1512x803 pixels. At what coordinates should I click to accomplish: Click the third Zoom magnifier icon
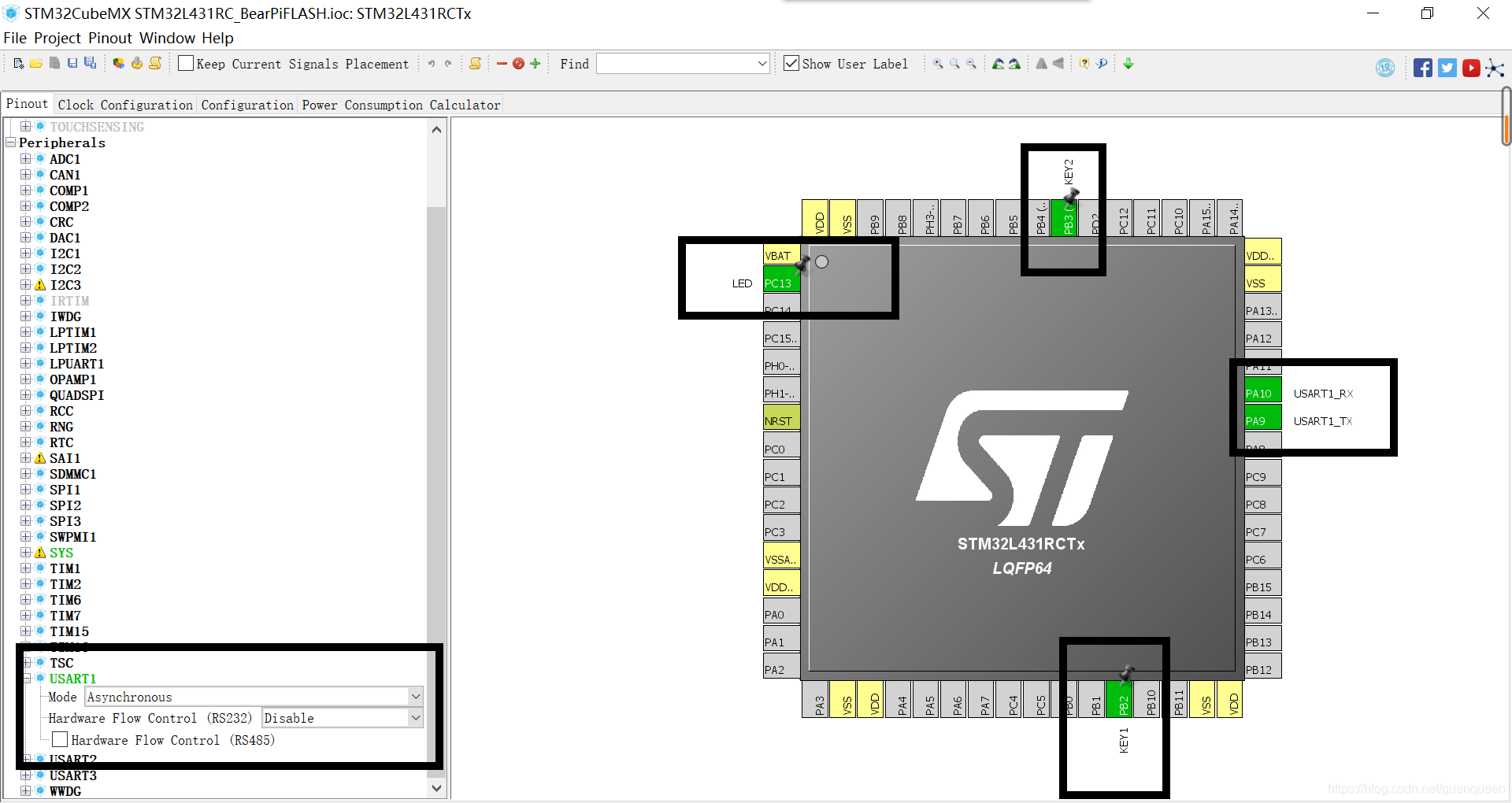coord(971,64)
